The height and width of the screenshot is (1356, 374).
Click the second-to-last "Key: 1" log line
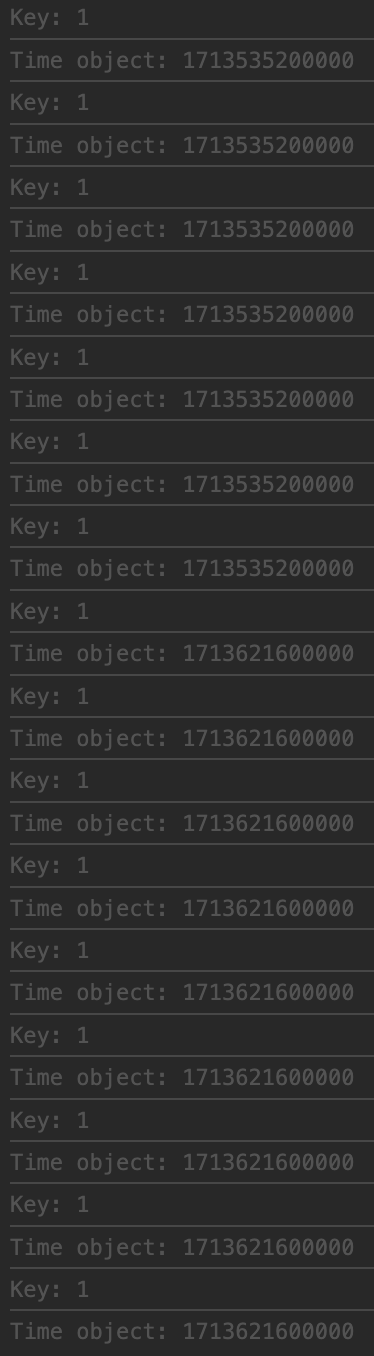click(49, 1205)
